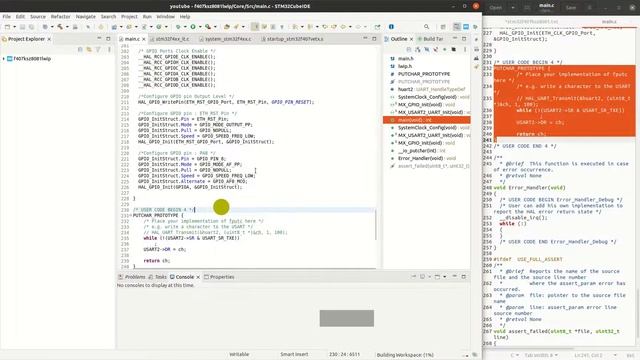Image resolution: width=640 pixels, height=360 pixels.
Task: Toggle Block Selection mode toolbar button
Action: (x=273, y=27)
